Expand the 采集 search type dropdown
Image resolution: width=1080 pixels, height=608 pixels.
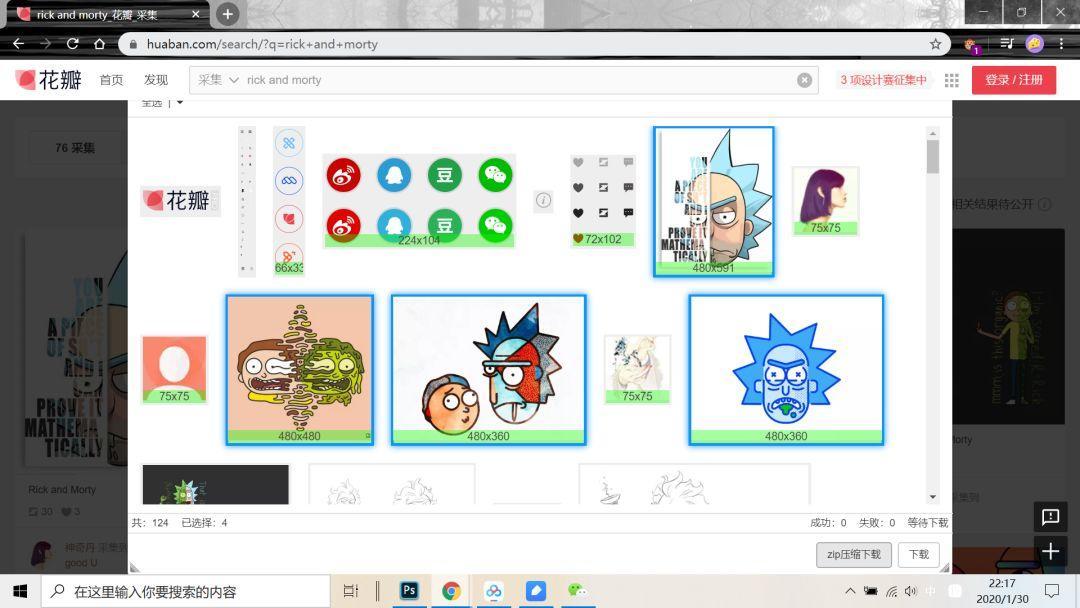[x=218, y=80]
